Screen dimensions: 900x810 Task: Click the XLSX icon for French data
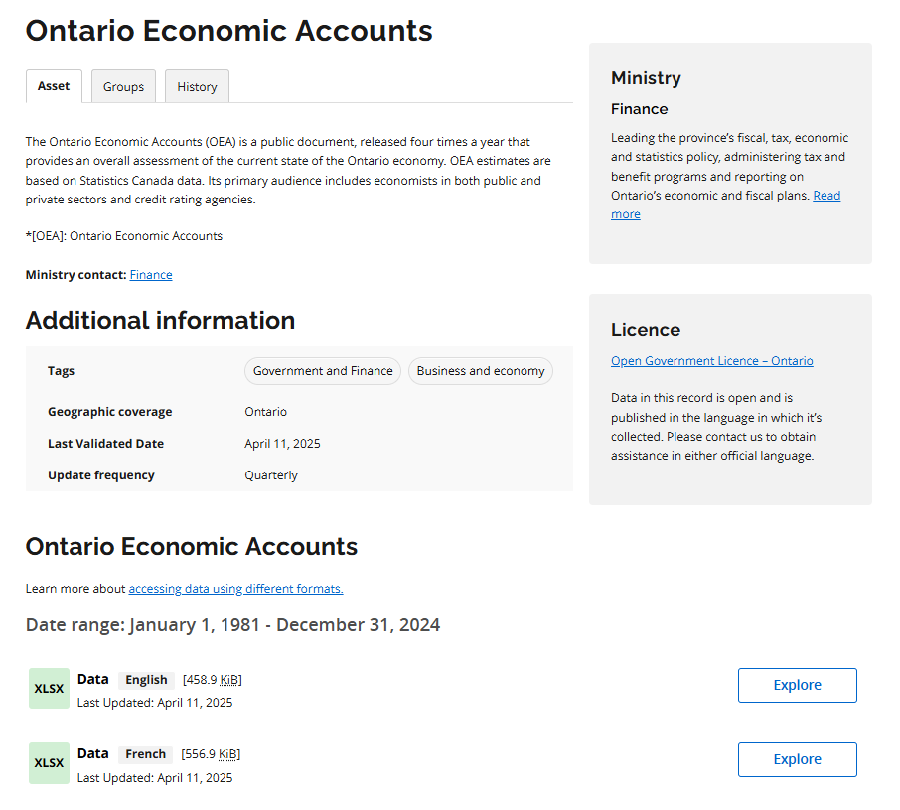[49, 763]
